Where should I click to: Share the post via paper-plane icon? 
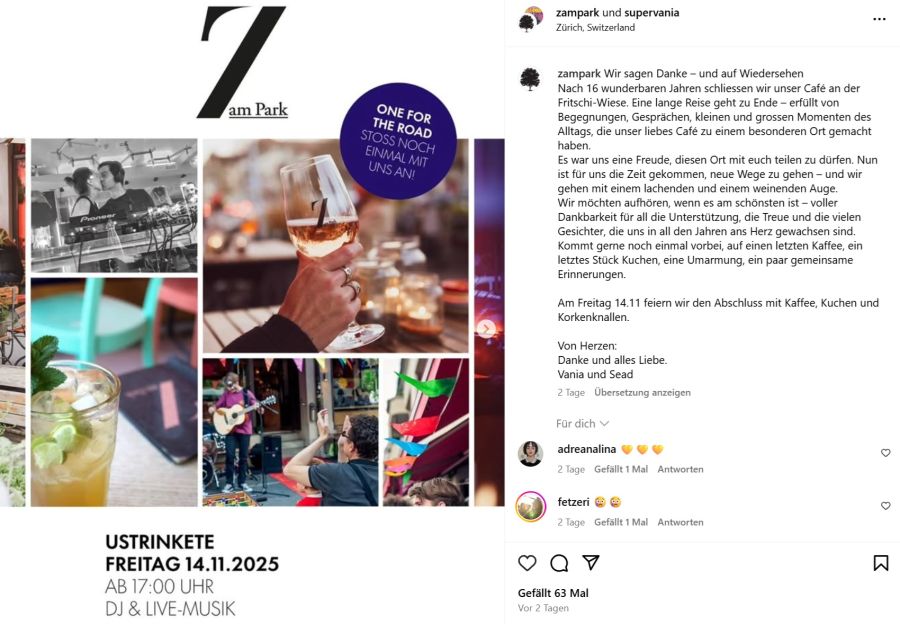[x=591, y=563]
